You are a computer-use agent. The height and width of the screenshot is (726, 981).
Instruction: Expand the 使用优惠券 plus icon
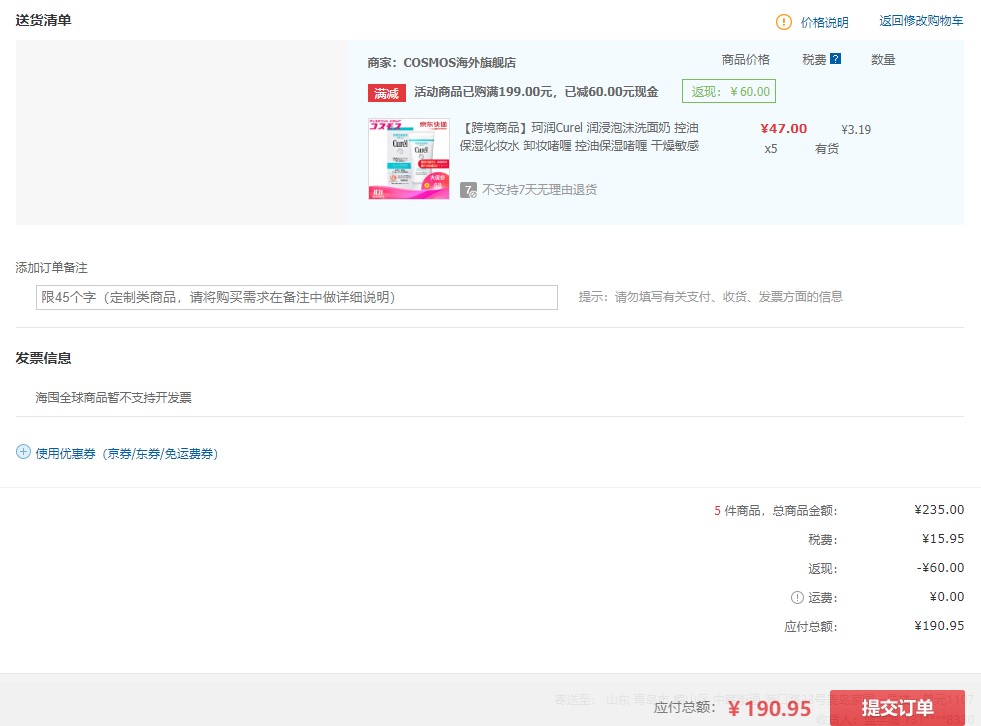click(23, 452)
